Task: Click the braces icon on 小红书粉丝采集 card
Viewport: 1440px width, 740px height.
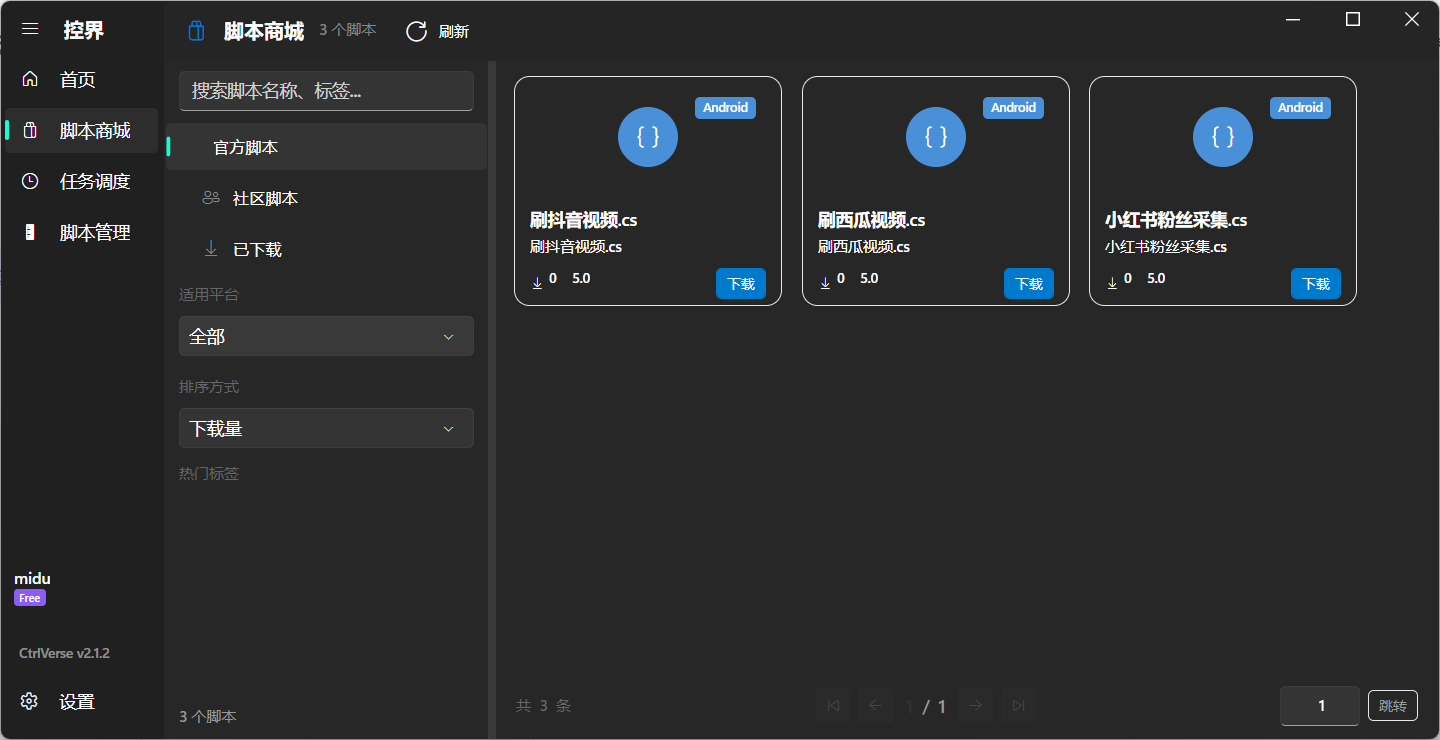Action: (1223, 136)
